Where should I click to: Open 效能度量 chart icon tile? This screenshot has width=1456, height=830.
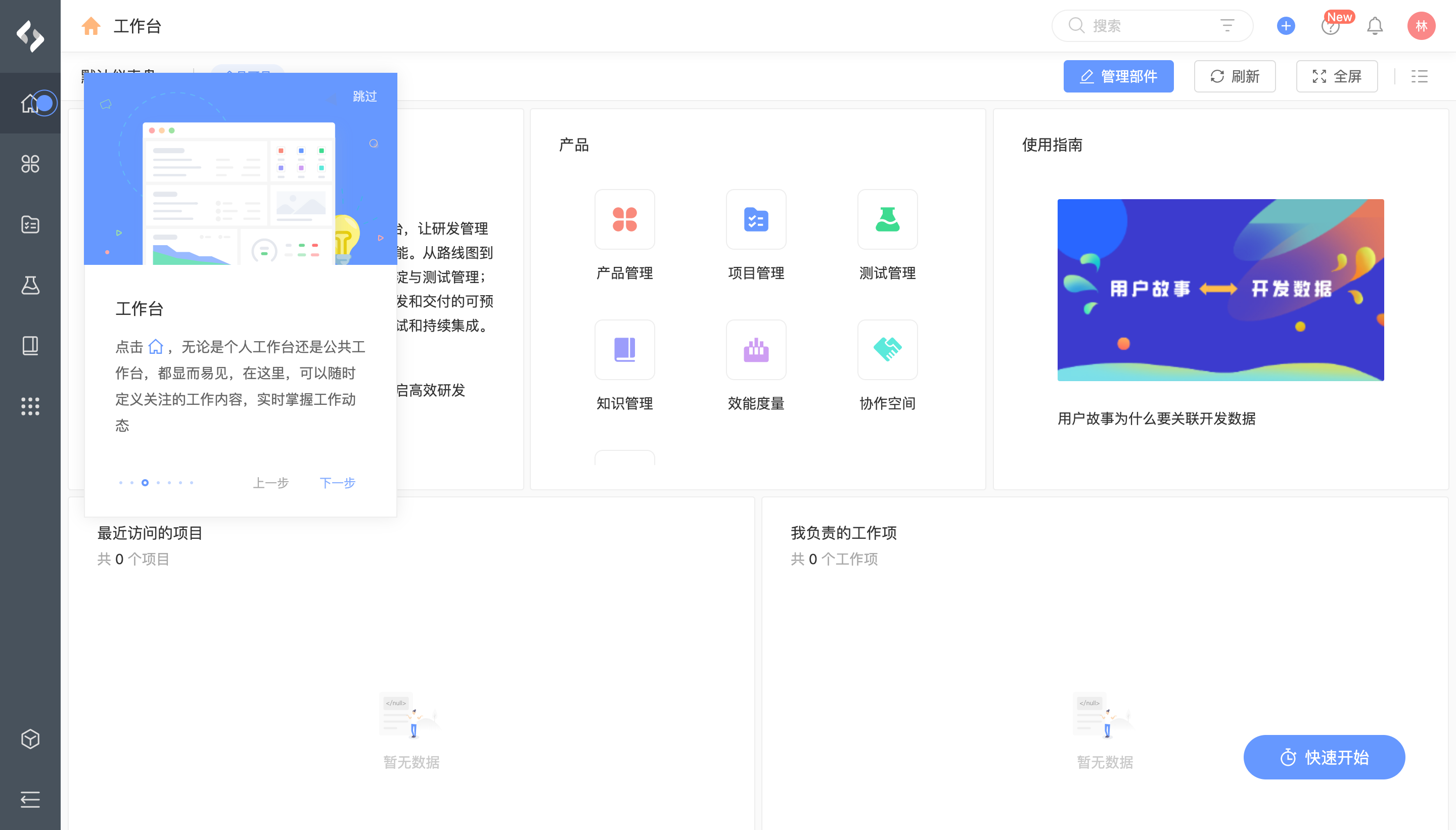coord(755,349)
